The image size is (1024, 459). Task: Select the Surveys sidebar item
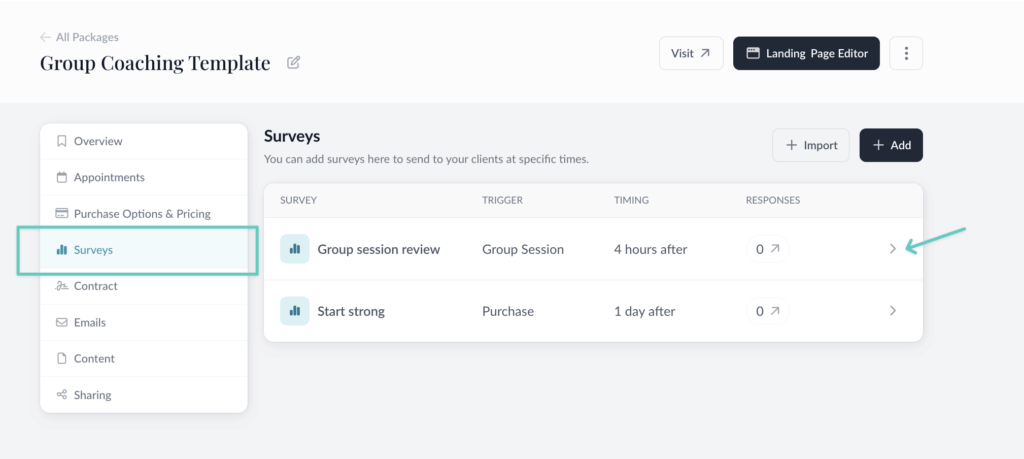point(93,250)
